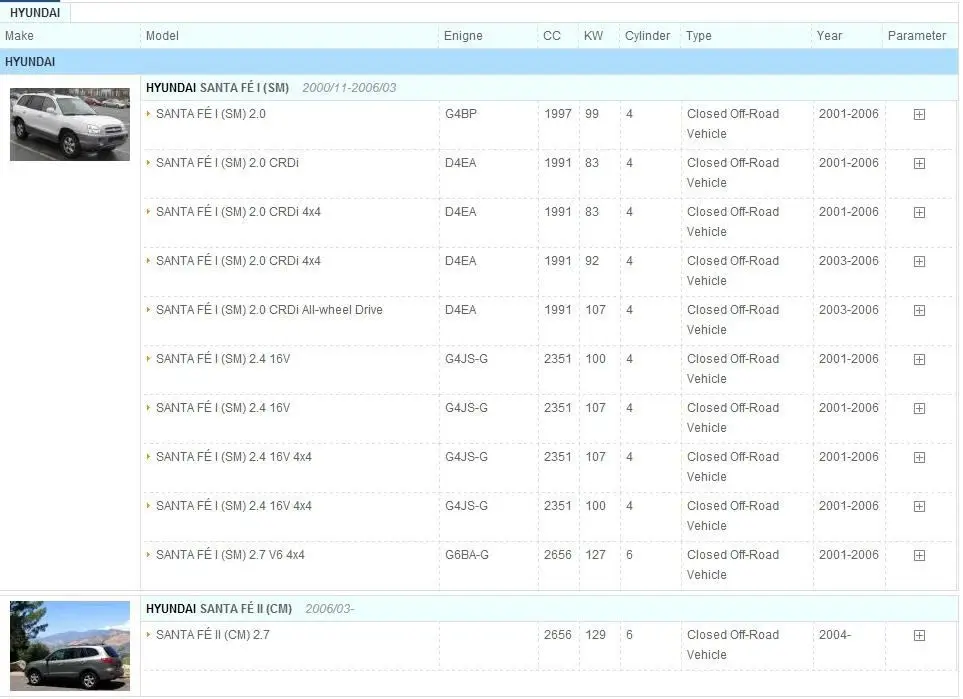This screenshot has height=699, width=963.
Task: Click plus icon for 2.4 16V 100 KW row
Action: [x=919, y=360]
